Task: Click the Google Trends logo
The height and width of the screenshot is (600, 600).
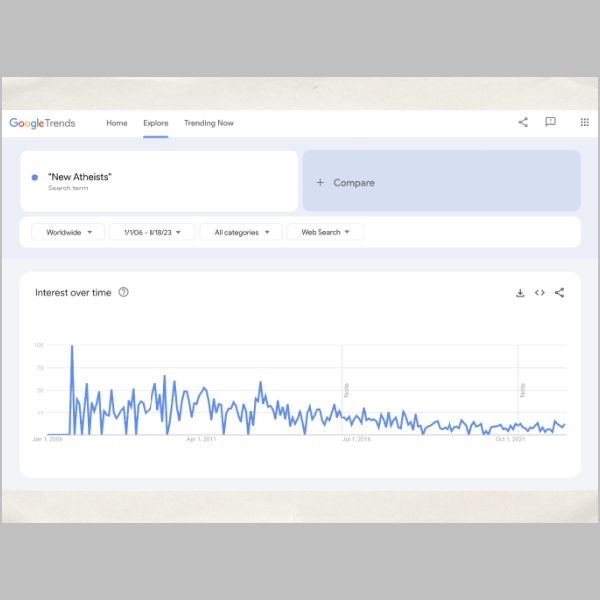Action: (x=42, y=123)
